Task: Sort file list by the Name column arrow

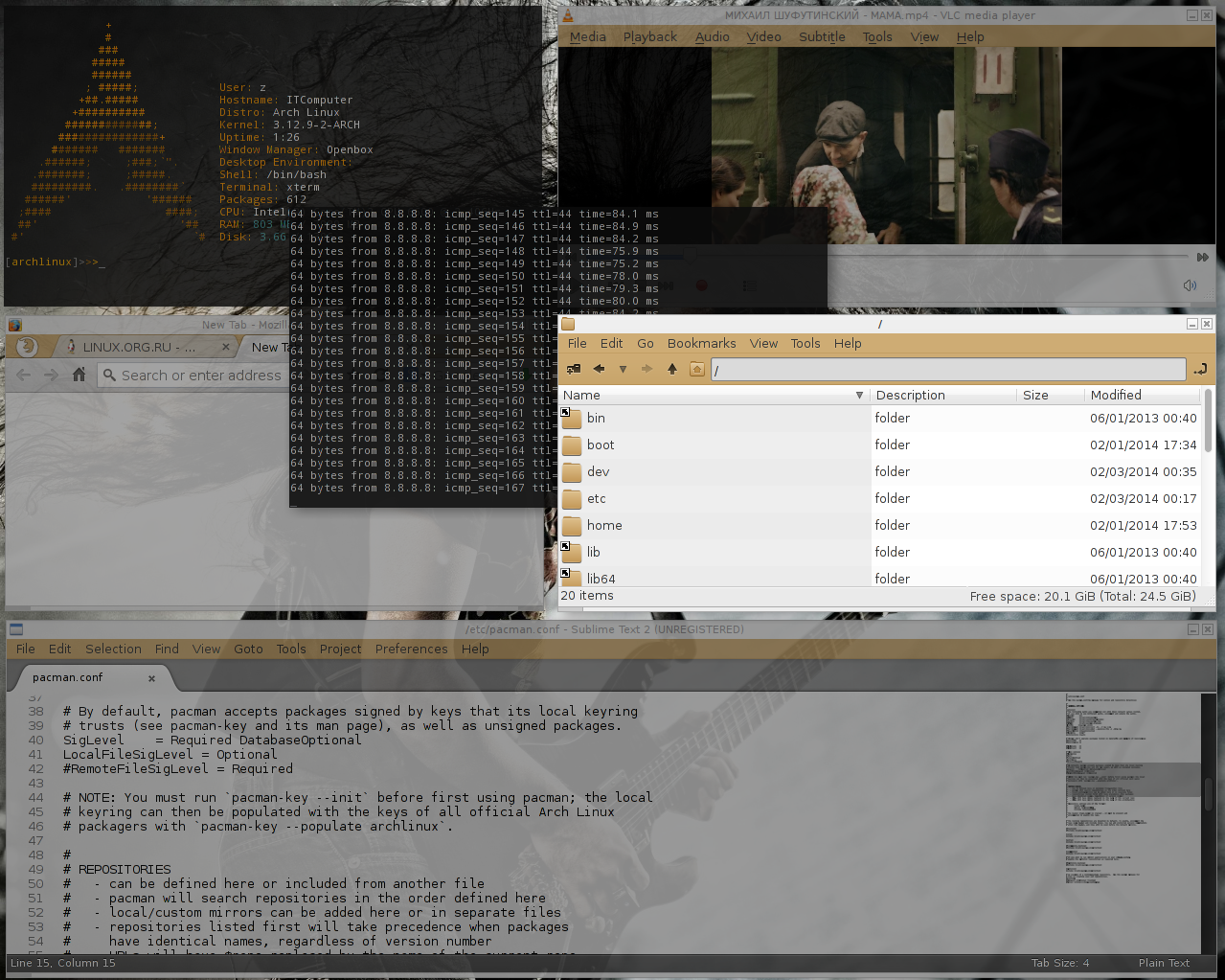Action: click(x=859, y=395)
